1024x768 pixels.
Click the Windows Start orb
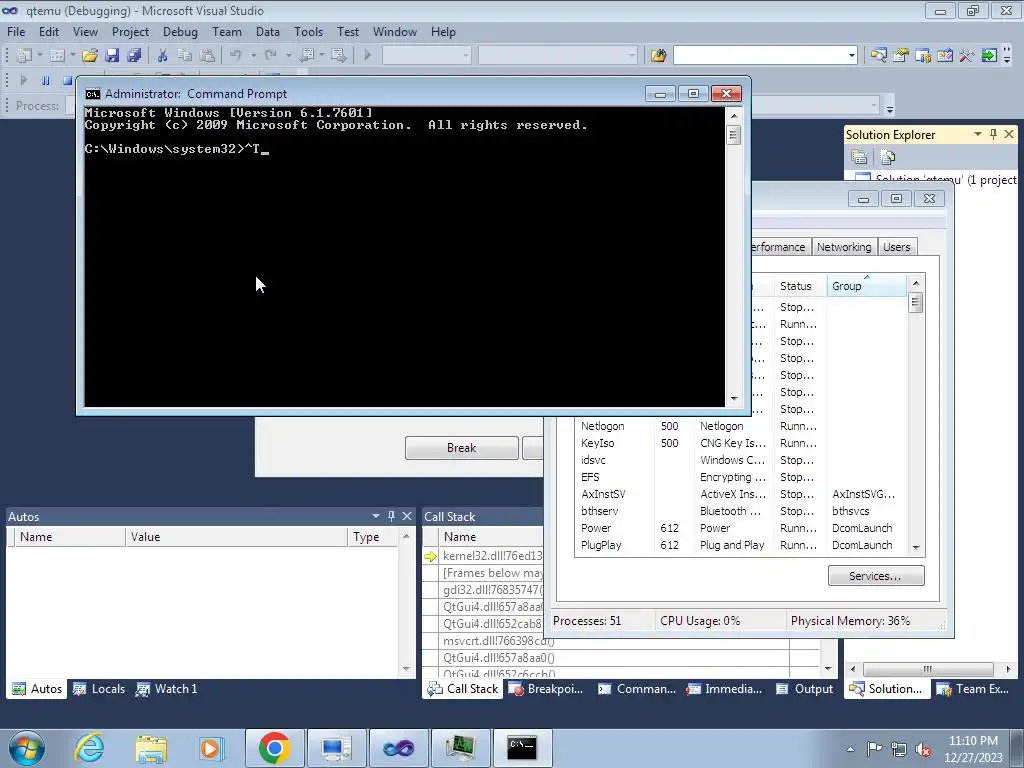[26, 748]
